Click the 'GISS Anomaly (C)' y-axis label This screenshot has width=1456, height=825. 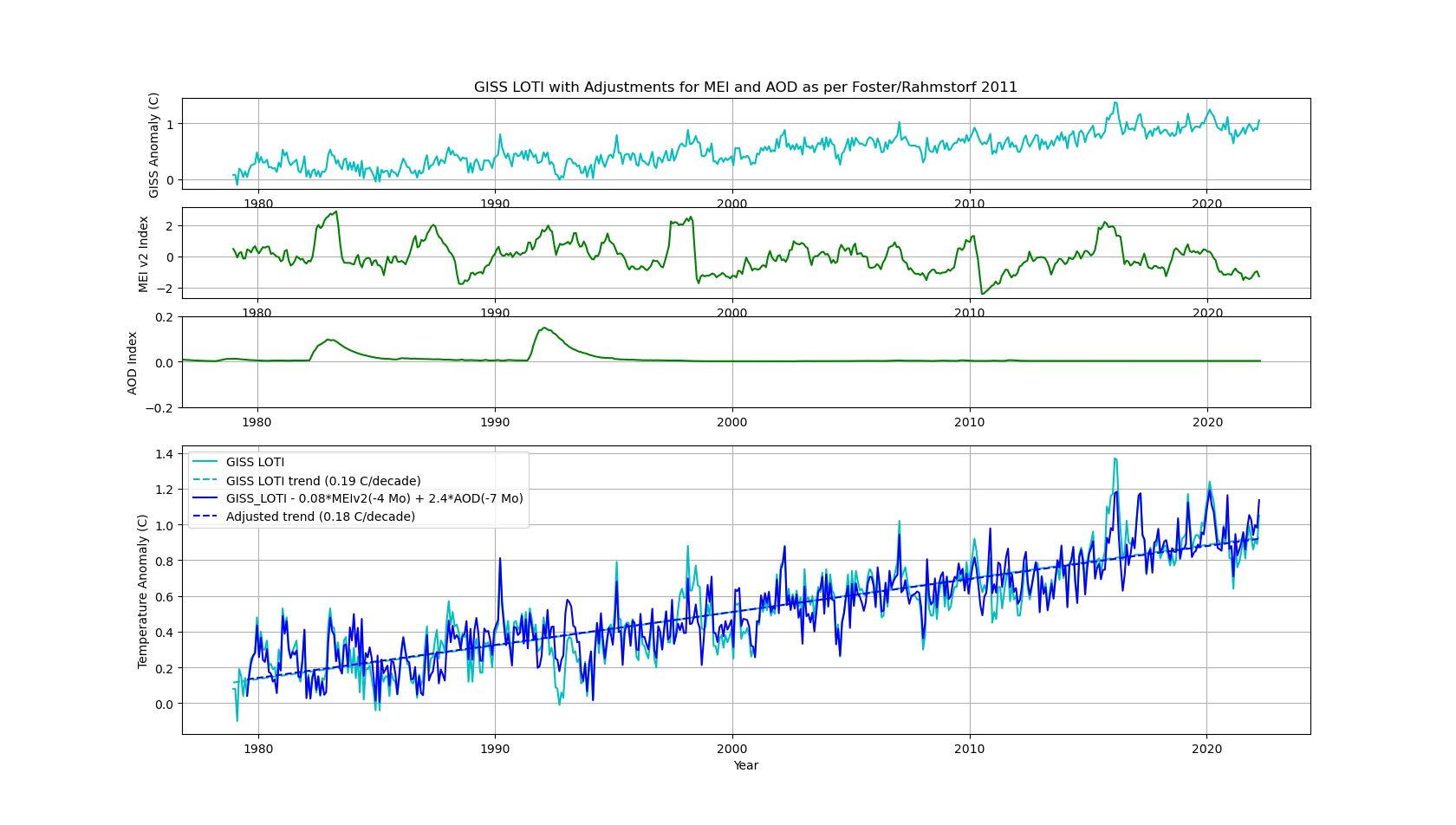pyautogui.click(x=154, y=145)
